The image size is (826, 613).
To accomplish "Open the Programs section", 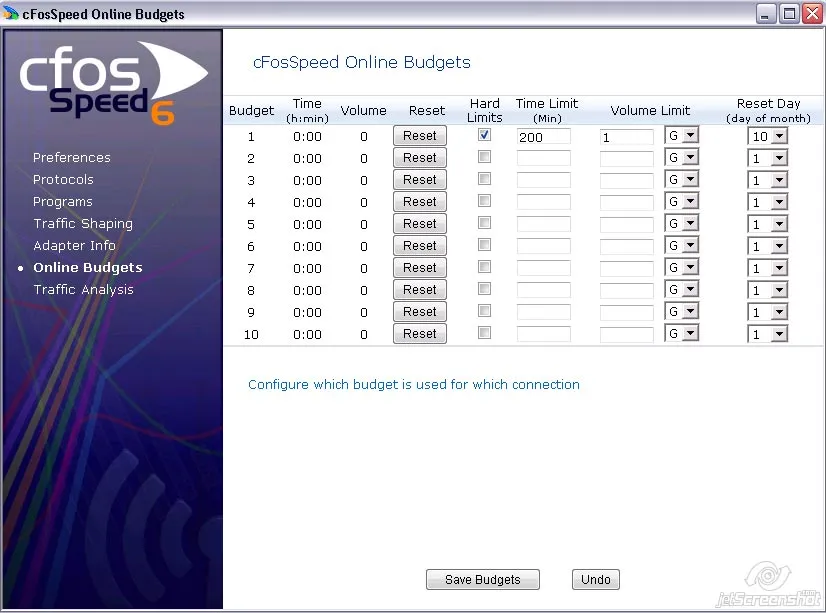I will click(x=63, y=202).
